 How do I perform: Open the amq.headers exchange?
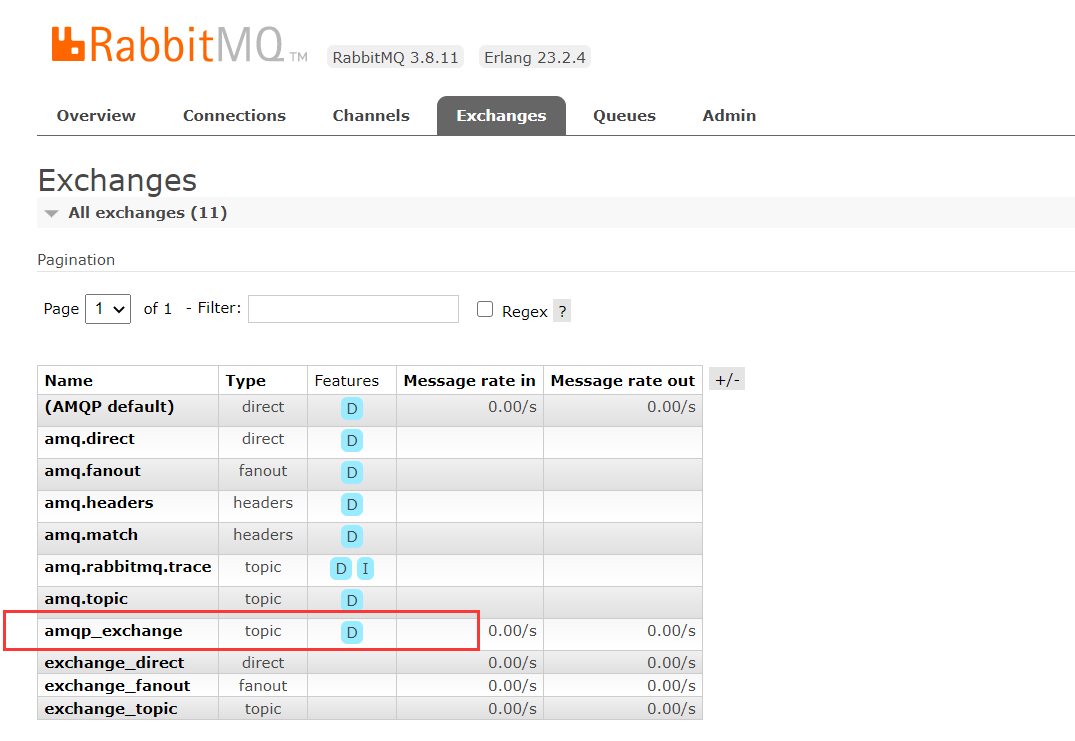click(99, 503)
